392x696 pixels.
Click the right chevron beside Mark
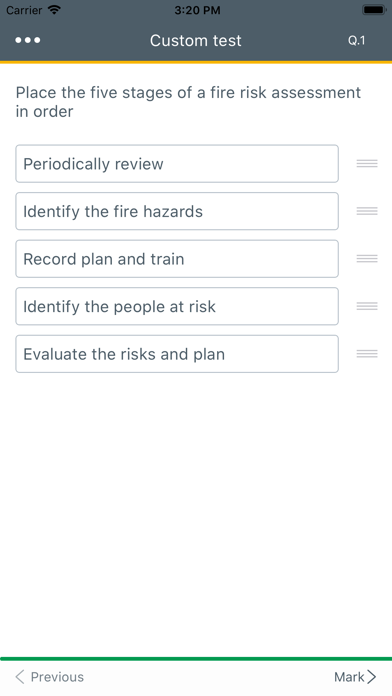tap(372, 677)
